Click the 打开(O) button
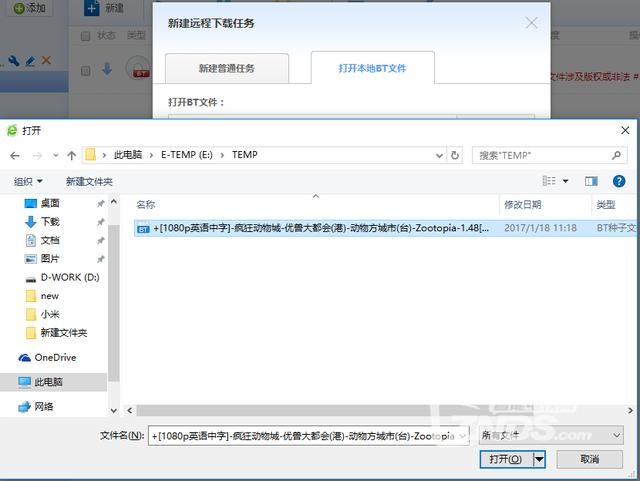 pos(505,459)
